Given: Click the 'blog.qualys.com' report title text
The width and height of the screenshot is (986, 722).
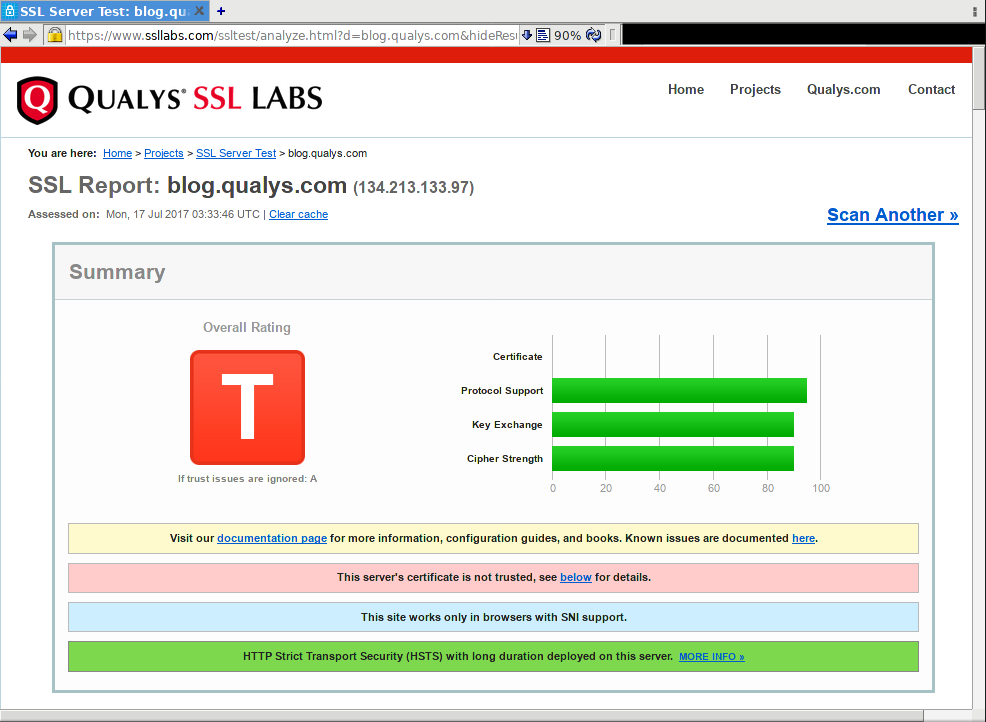Looking at the screenshot, I should tap(257, 186).
